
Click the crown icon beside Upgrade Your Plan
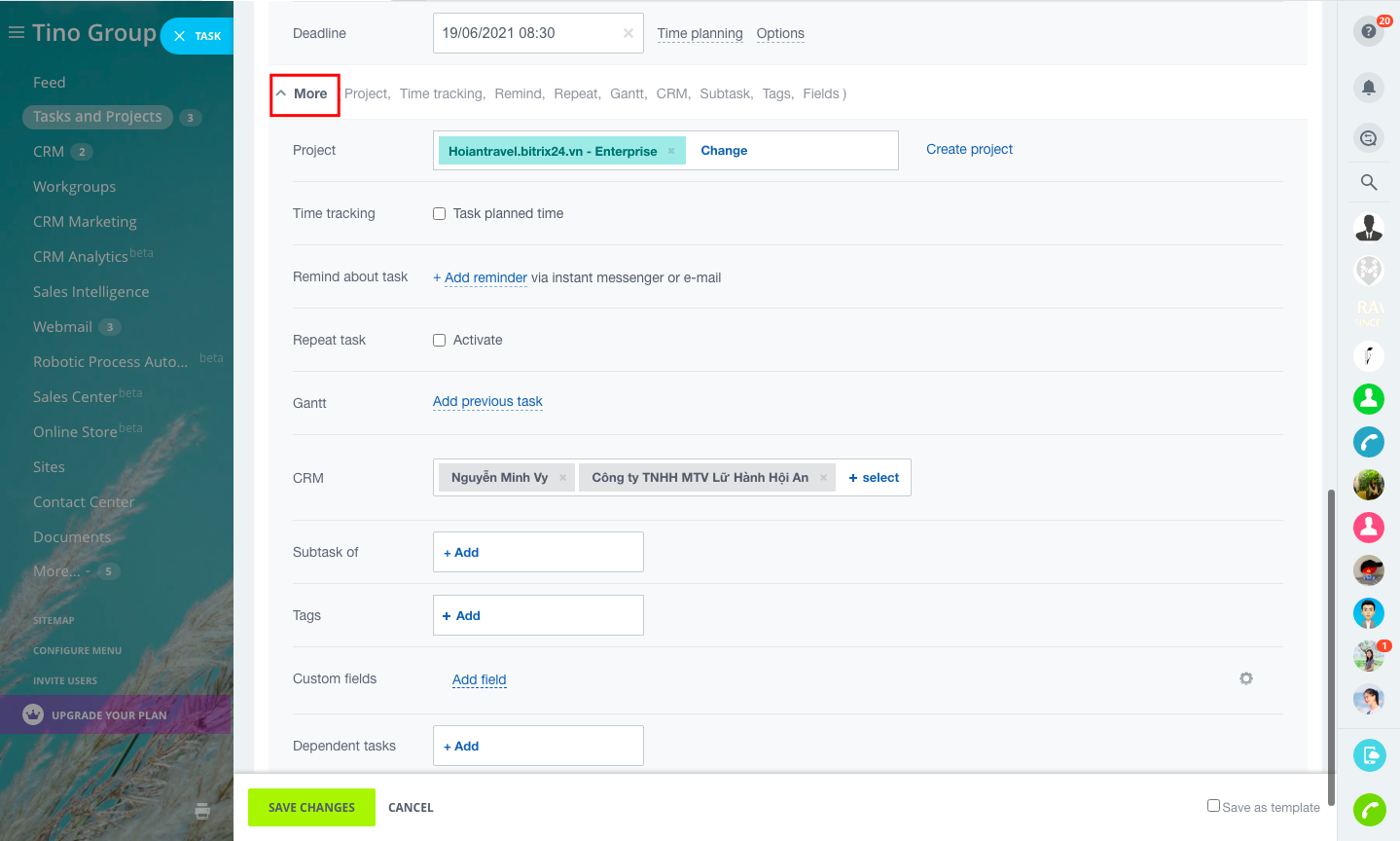[x=33, y=714]
